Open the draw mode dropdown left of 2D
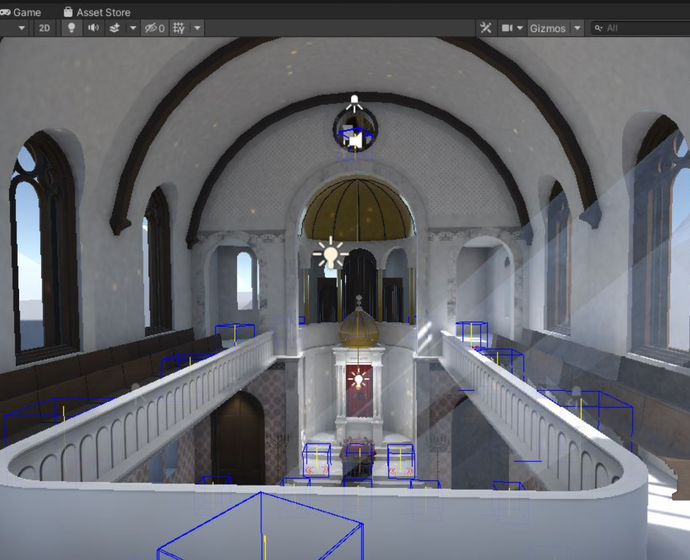The width and height of the screenshot is (690, 560). coord(21,28)
